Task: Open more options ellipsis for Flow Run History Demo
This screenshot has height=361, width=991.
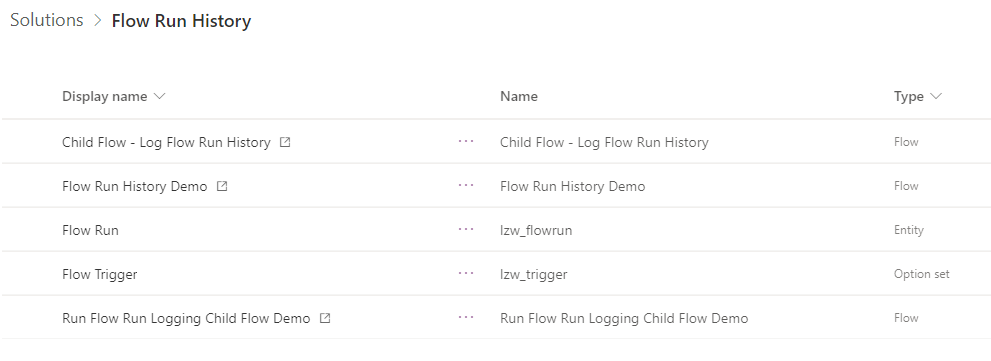Action: 466,186
